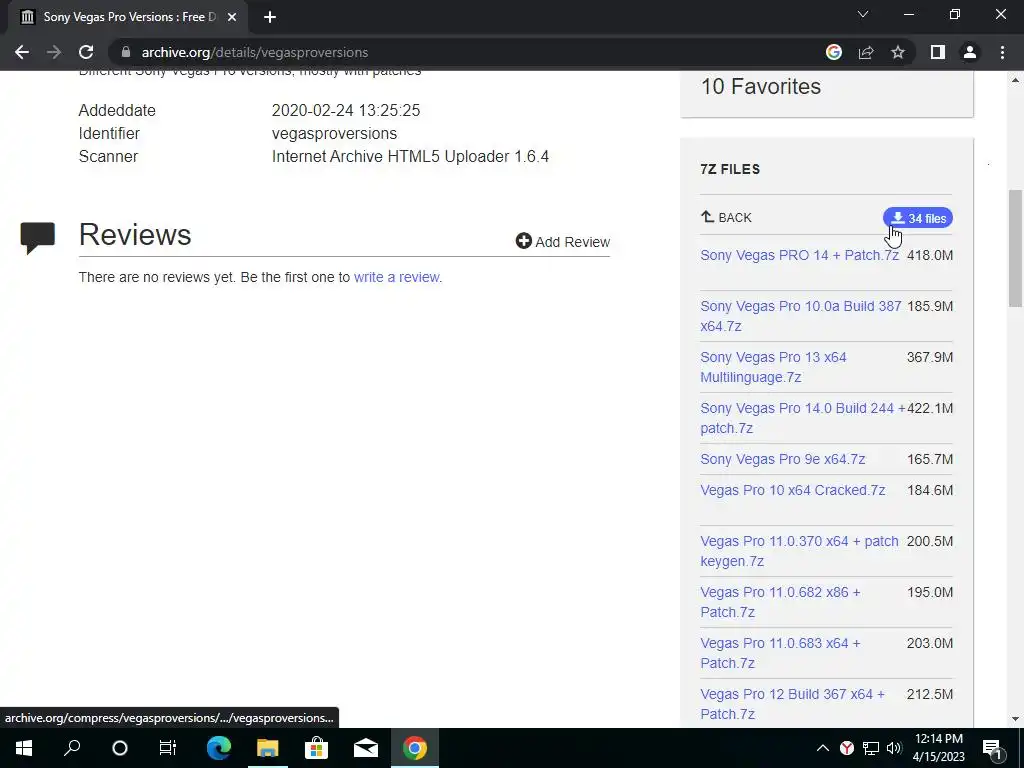The image size is (1024, 768).
Task: Download Vegas Pro 12 Build 367 x64 + Patch.7z
Action: (792, 704)
